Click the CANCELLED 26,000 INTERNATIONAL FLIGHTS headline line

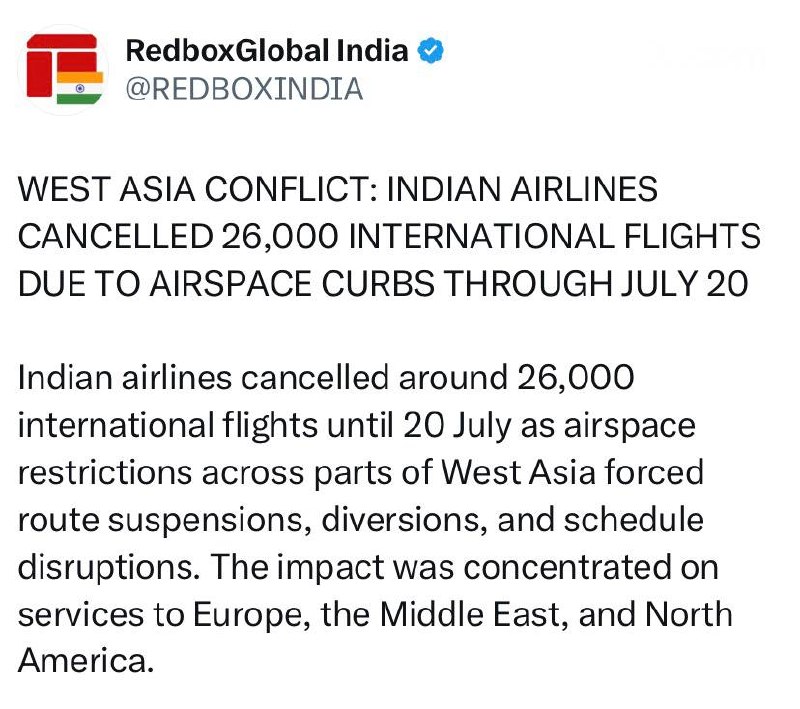pyautogui.click(x=389, y=236)
